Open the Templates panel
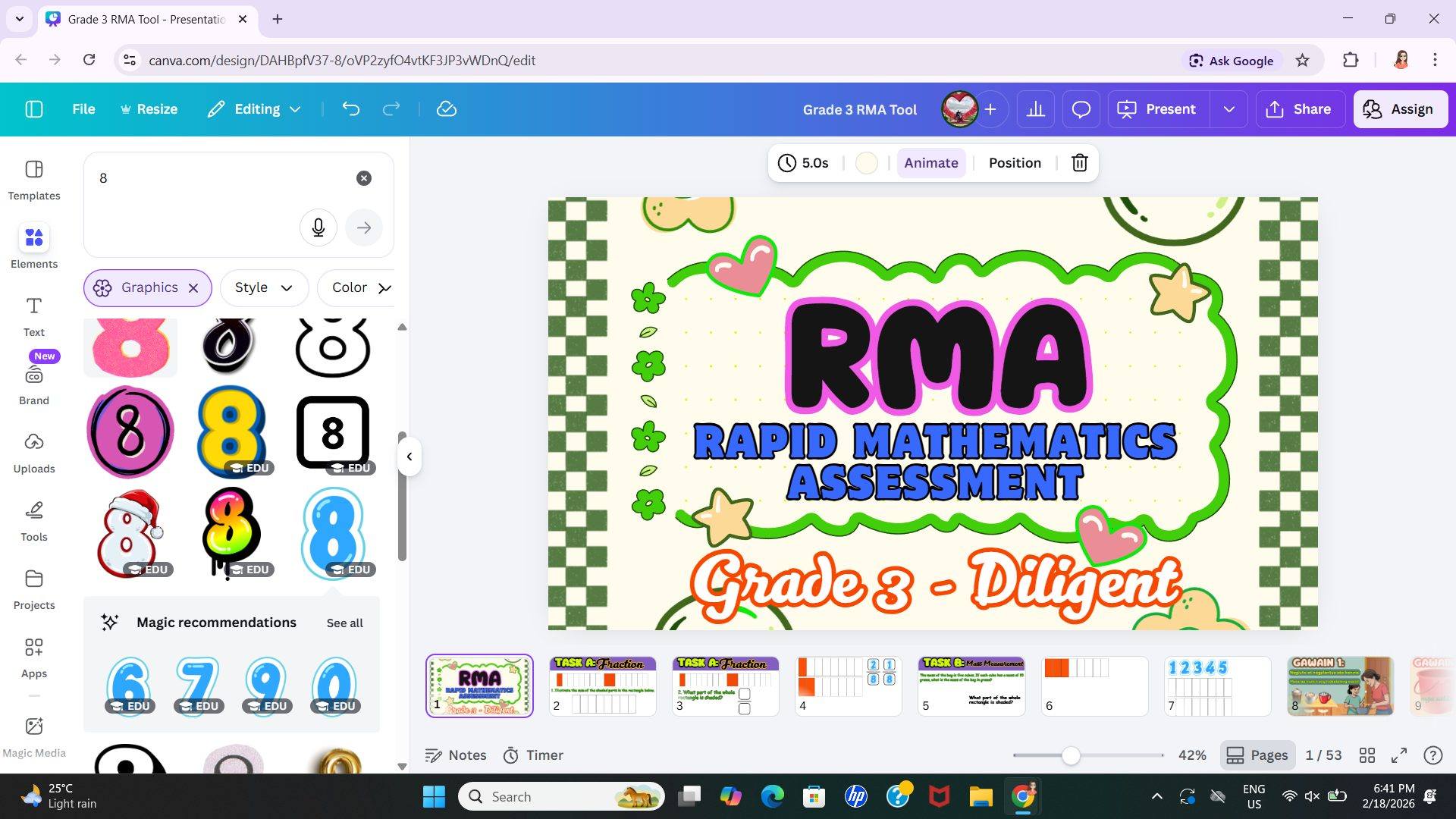Image resolution: width=1456 pixels, height=819 pixels. (34, 180)
